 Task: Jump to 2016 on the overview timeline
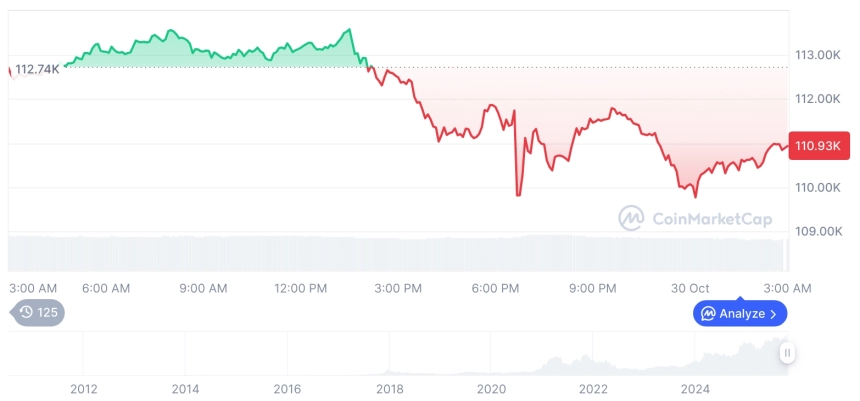pyautogui.click(x=287, y=388)
